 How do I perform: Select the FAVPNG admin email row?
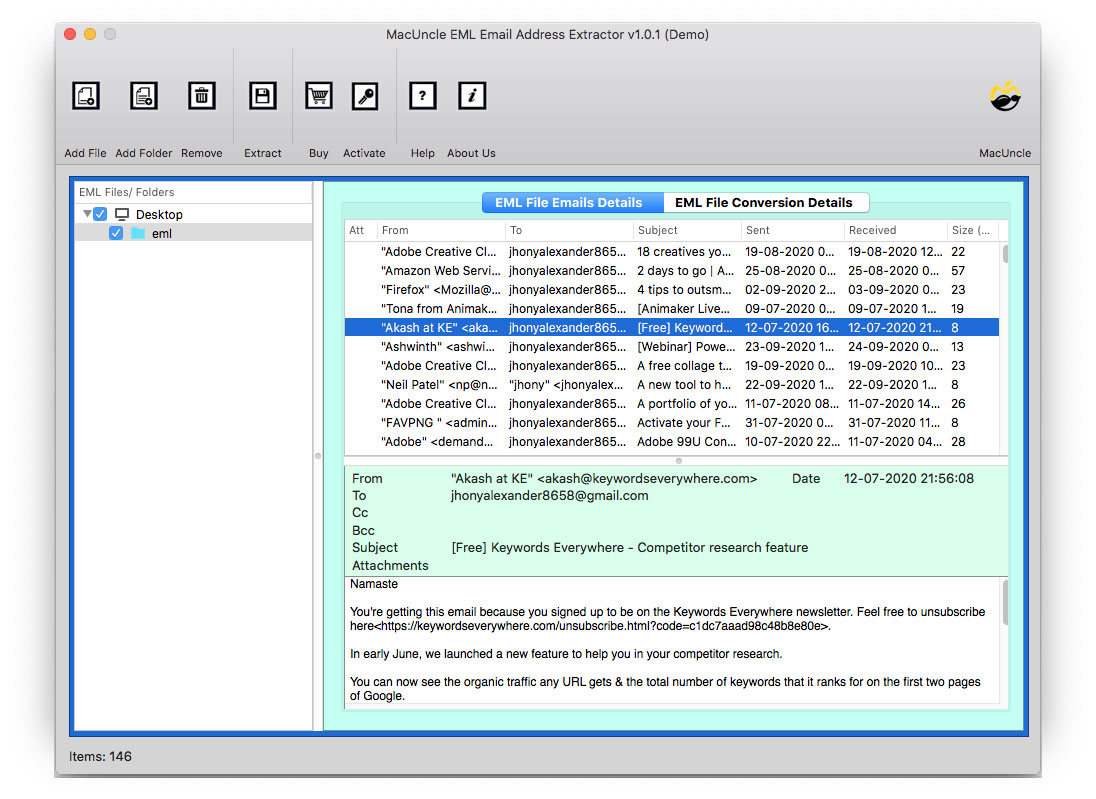[x=672, y=422]
